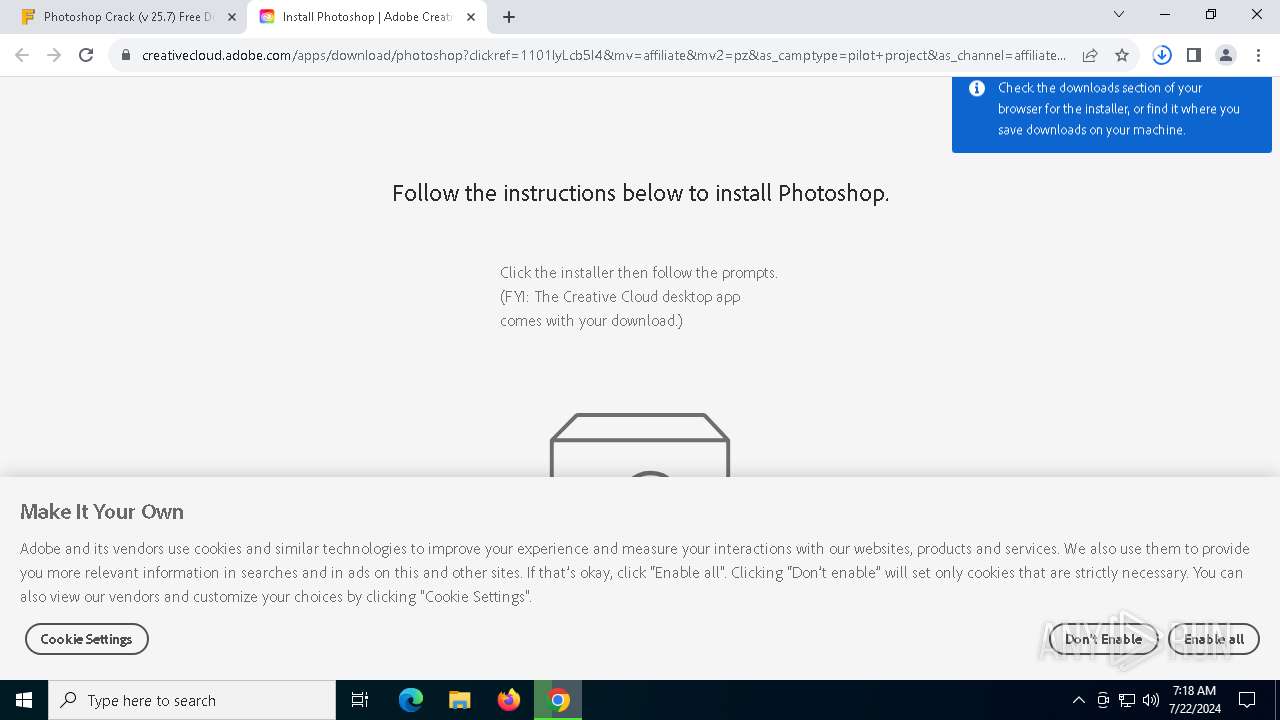Open Cookie Settings
This screenshot has height=720, width=1280.
[87, 639]
